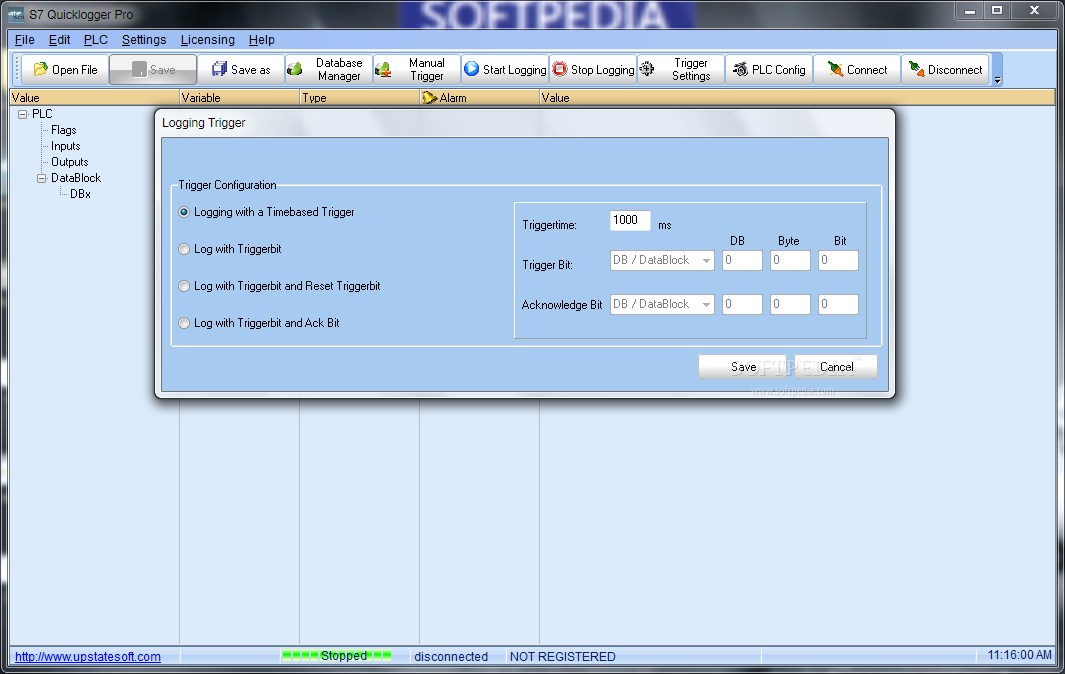Click the disconnected status text
Image resolution: width=1065 pixels, height=674 pixels.
[451, 656]
